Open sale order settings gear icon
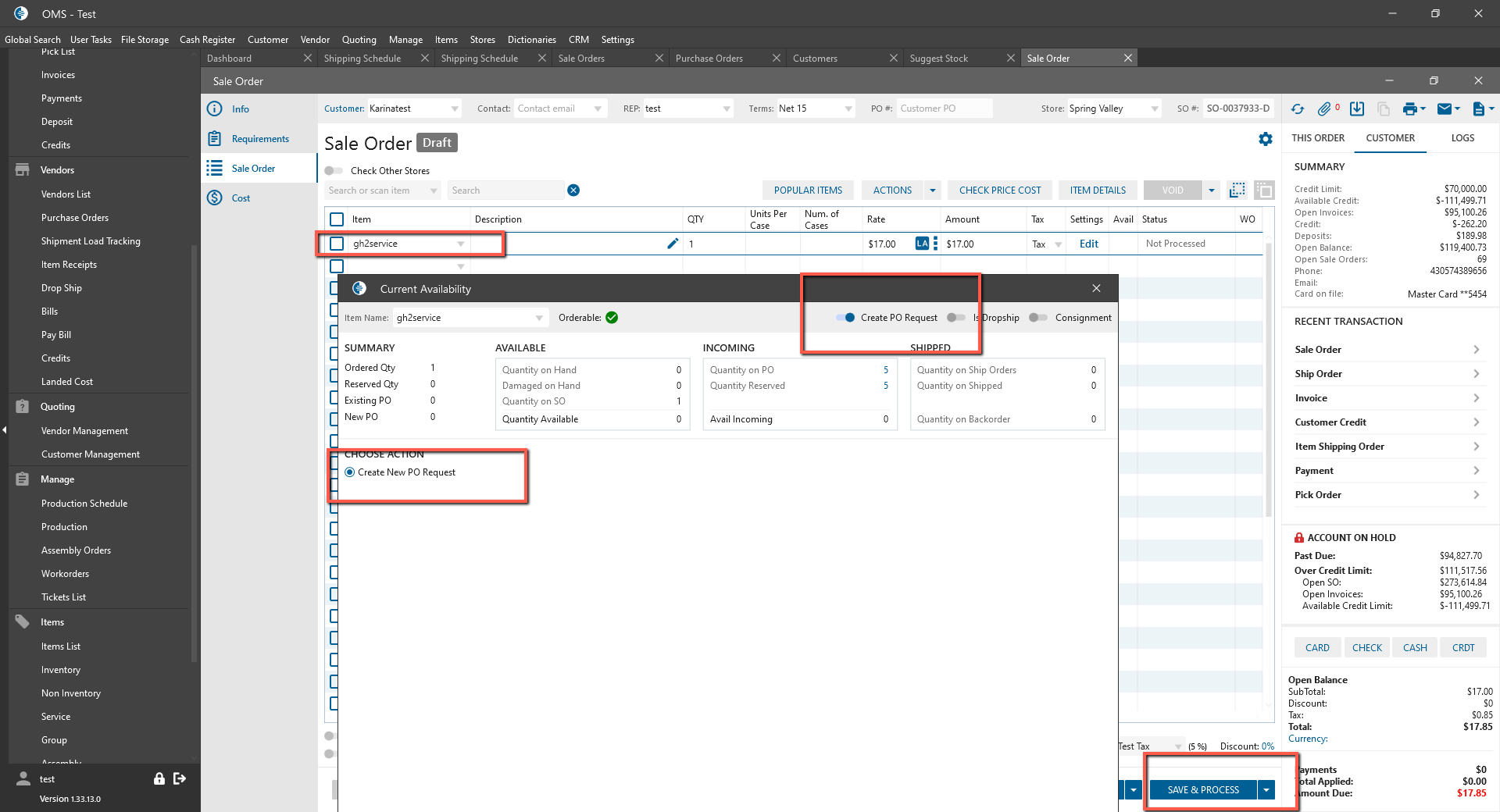 coord(1266,139)
